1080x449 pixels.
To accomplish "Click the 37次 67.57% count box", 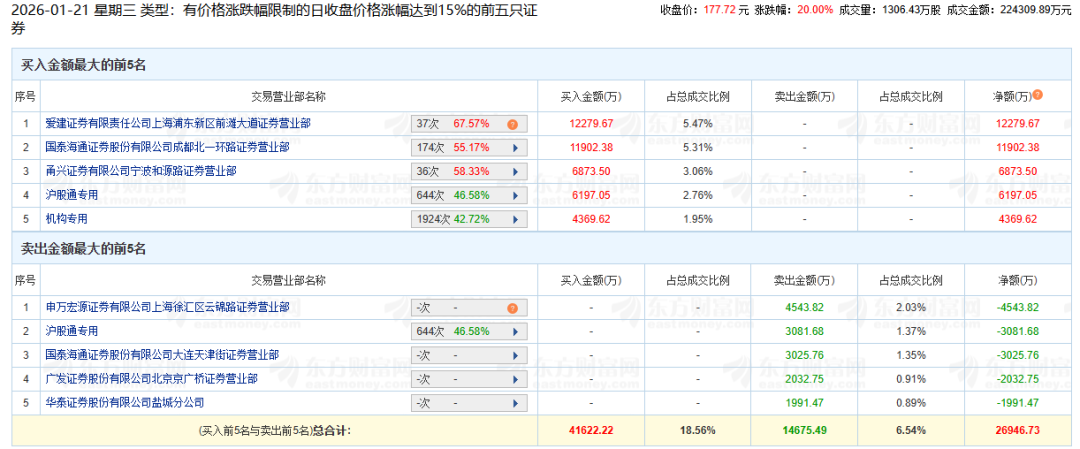I will (x=455, y=124).
